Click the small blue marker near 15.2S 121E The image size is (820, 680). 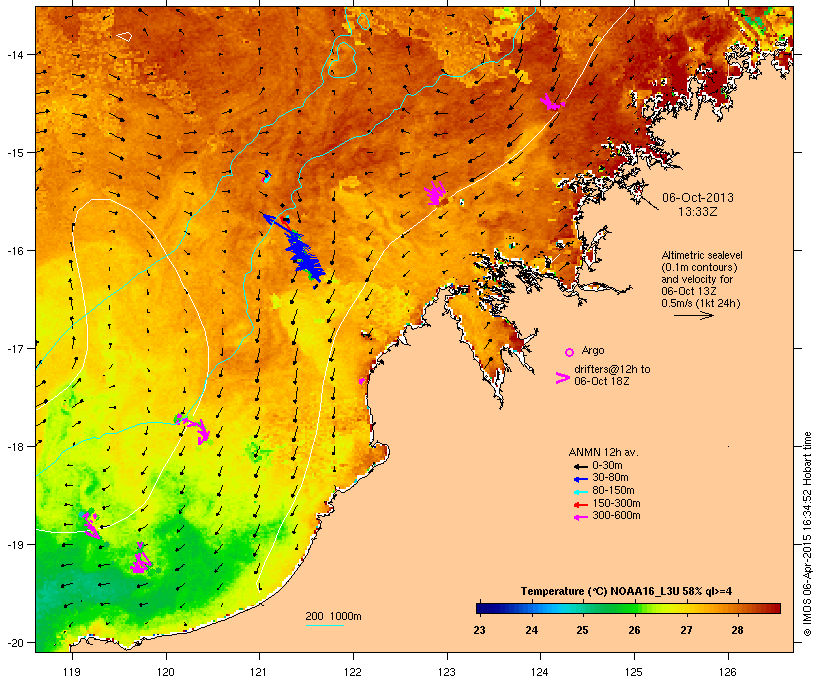coord(267,176)
